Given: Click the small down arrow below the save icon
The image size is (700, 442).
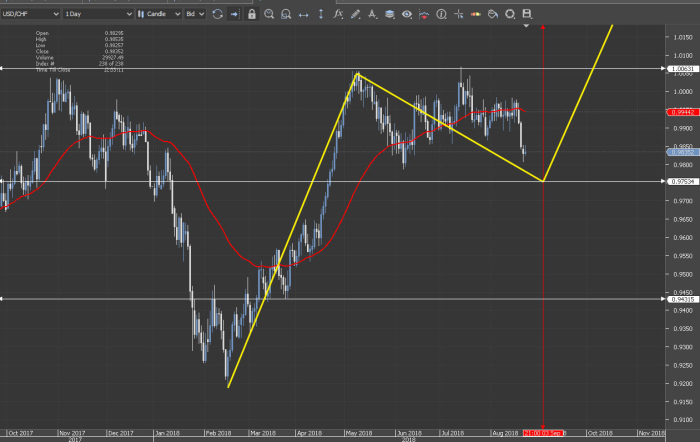Looking at the screenshot, I should (x=526, y=25).
